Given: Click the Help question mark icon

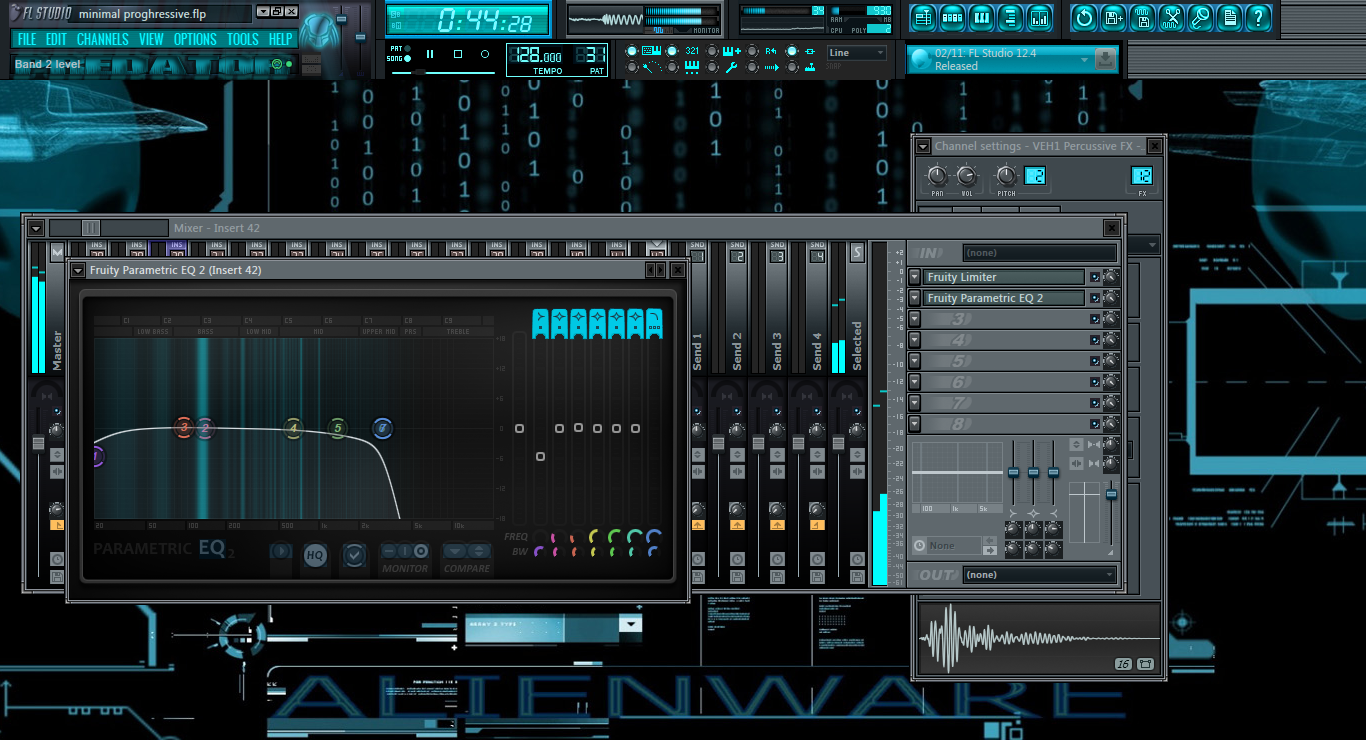Looking at the screenshot, I should [1259, 17].
